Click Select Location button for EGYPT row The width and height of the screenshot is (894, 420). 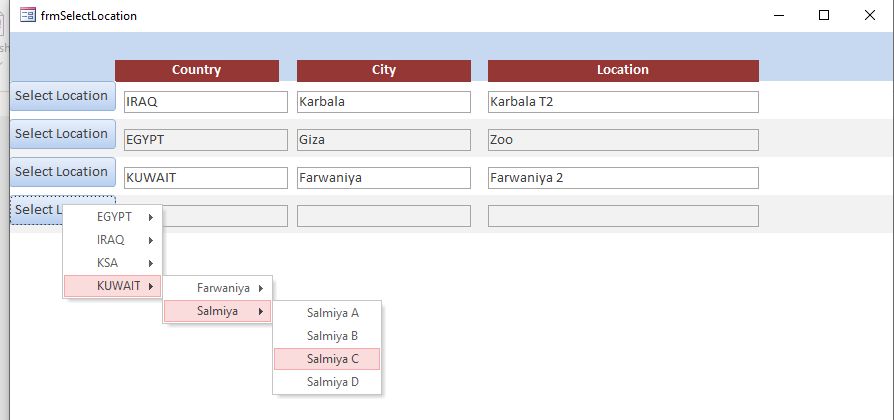62,134
